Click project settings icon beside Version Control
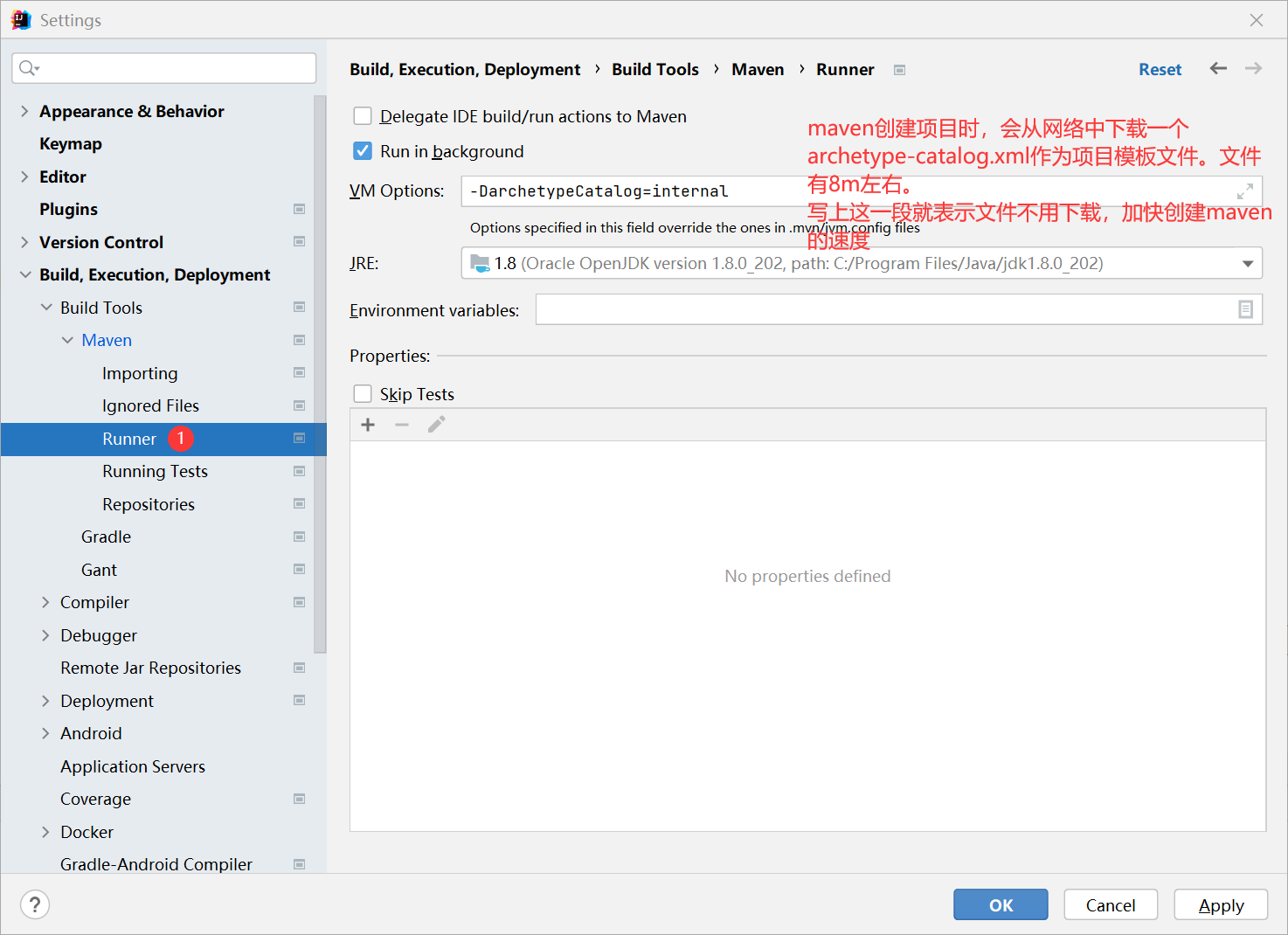The width and height of the screenshot is (1288, 935). (x=299, y=241)
